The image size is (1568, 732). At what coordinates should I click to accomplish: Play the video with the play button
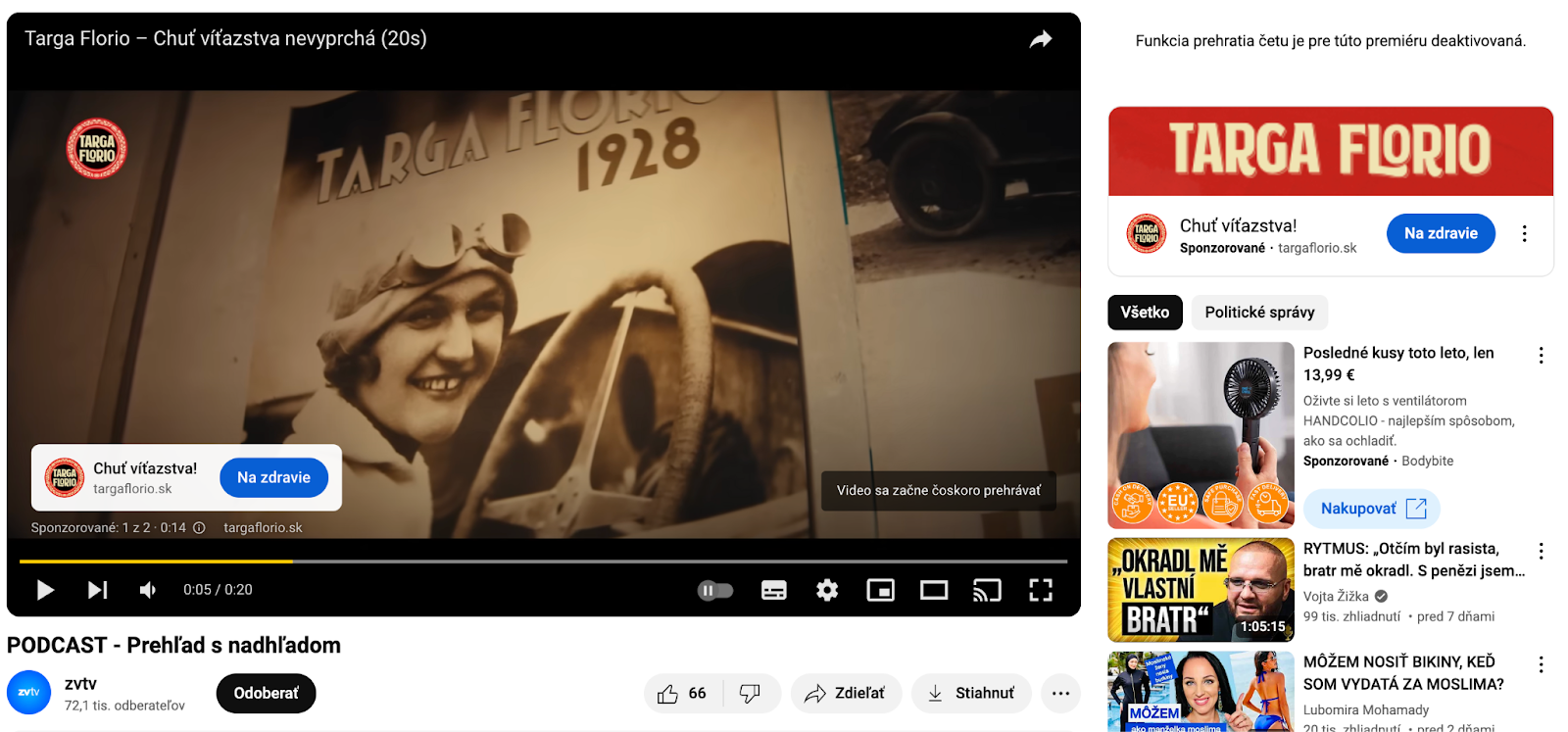point(45,590)
